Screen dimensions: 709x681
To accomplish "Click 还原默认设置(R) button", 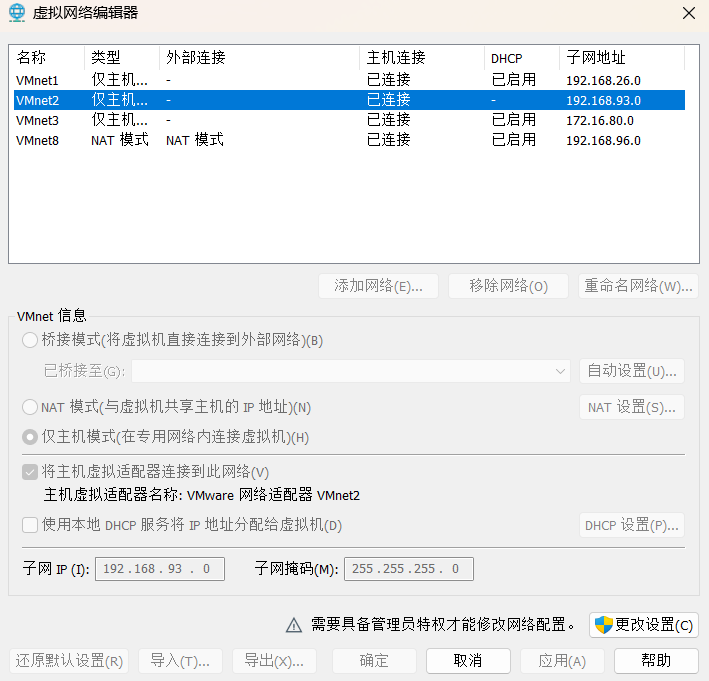I will pos(69,661).
